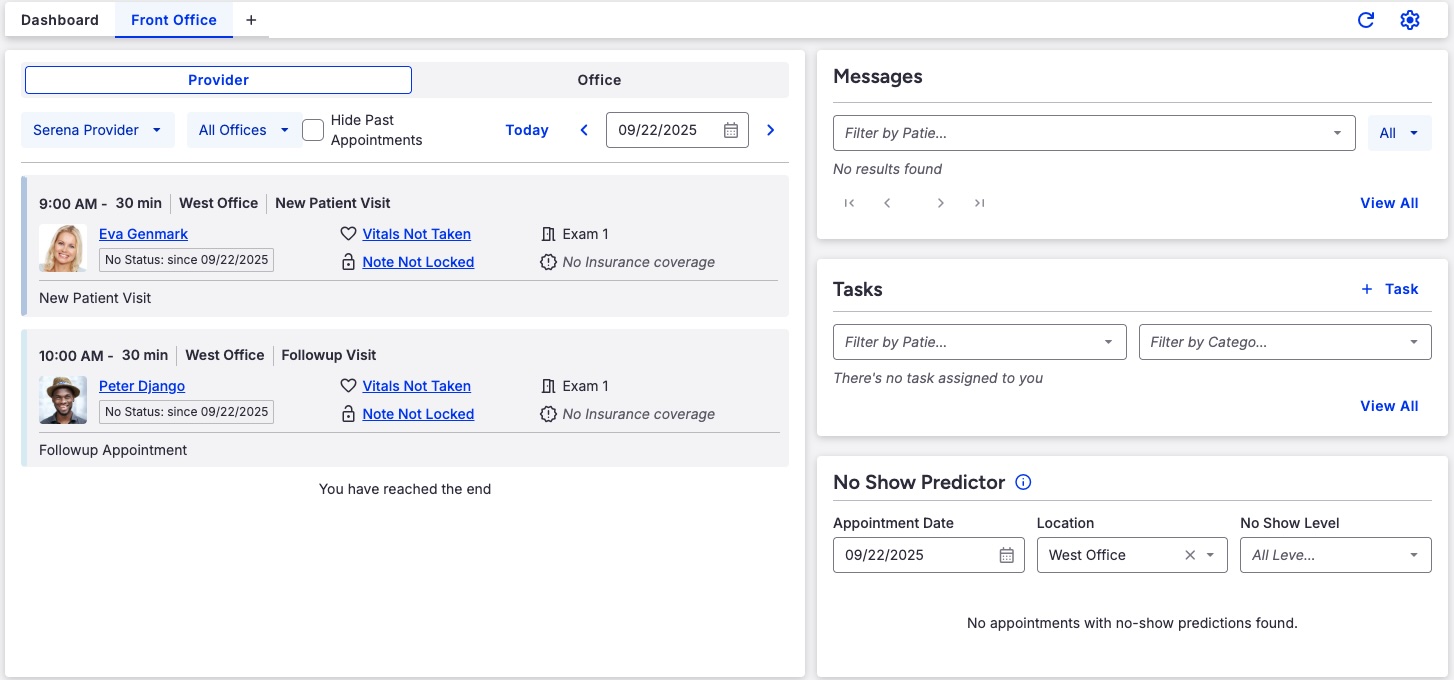This screenshot has width=1454, height=680.
Task: Click the Today button
Action: pyautogui.click(x=527, y=130)
